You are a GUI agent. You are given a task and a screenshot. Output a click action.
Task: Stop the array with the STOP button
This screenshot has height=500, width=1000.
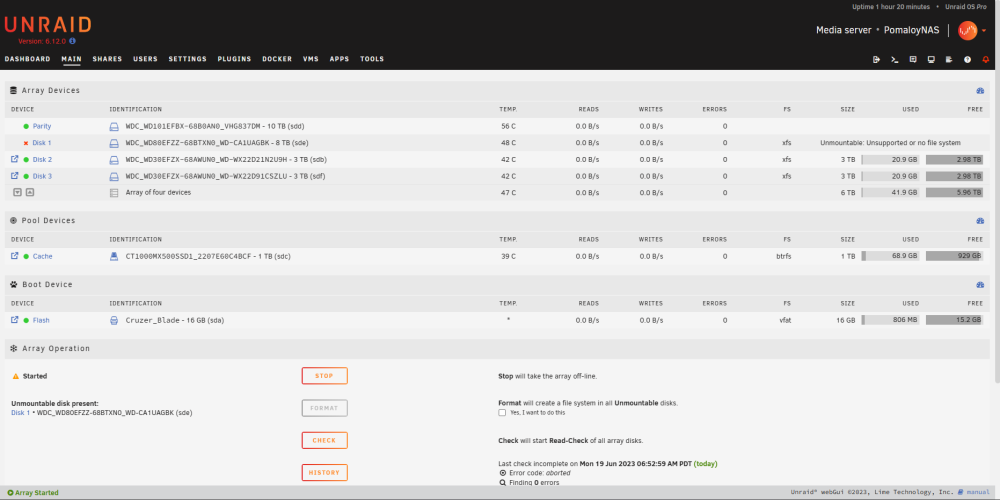point(325,376)
